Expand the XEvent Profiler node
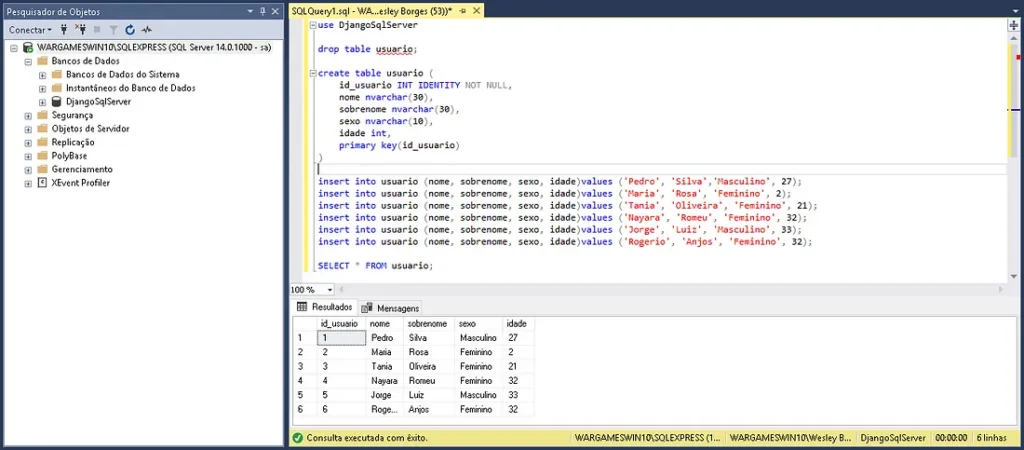Image resolution: width=1024 pixels, height=450 pixels. (28, 184)
